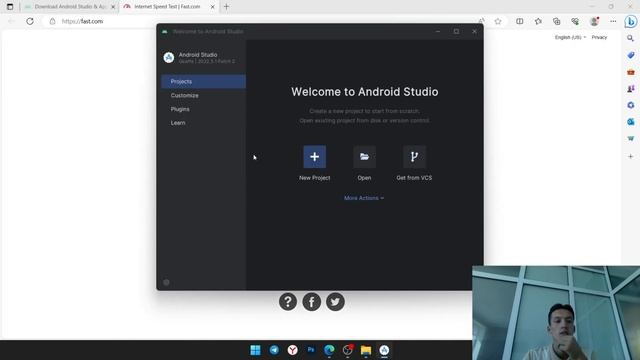640x360 pixels.
Task: Open Edge favorites list icon
Action: (538, 21)
